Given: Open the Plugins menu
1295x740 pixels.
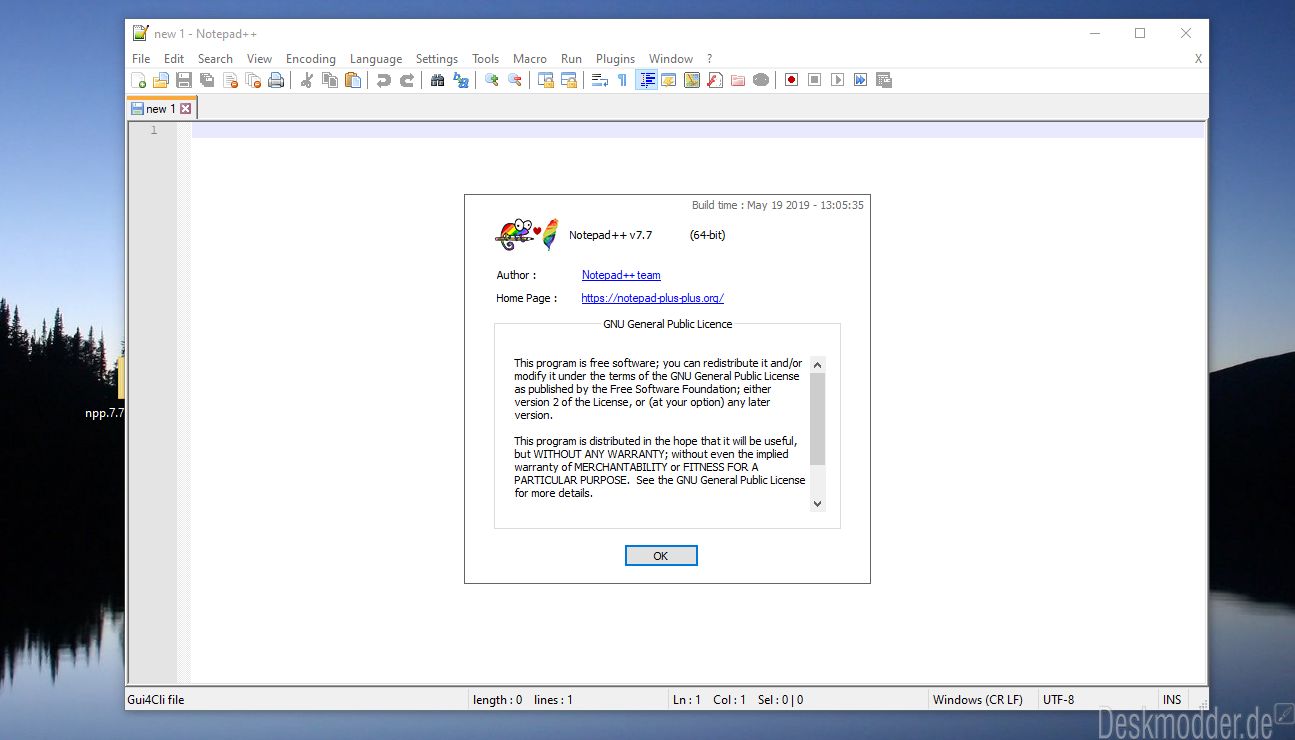Looking at the screenshot, I should click(616, 59).
